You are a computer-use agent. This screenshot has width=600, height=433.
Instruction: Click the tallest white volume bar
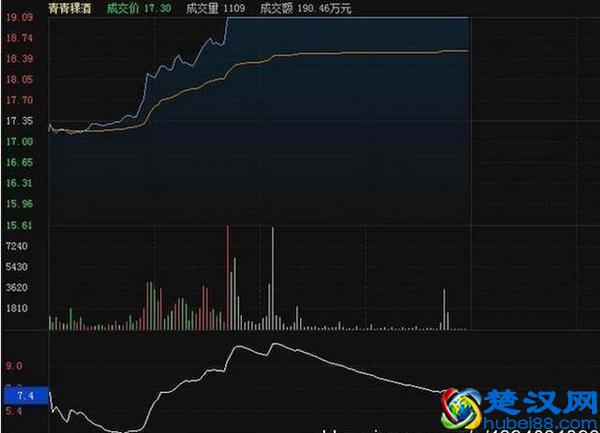pyautogui.click(x=273, y=278)
